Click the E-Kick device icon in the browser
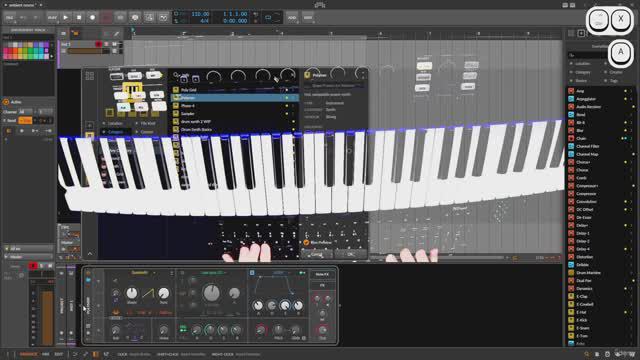 [571, 320]
